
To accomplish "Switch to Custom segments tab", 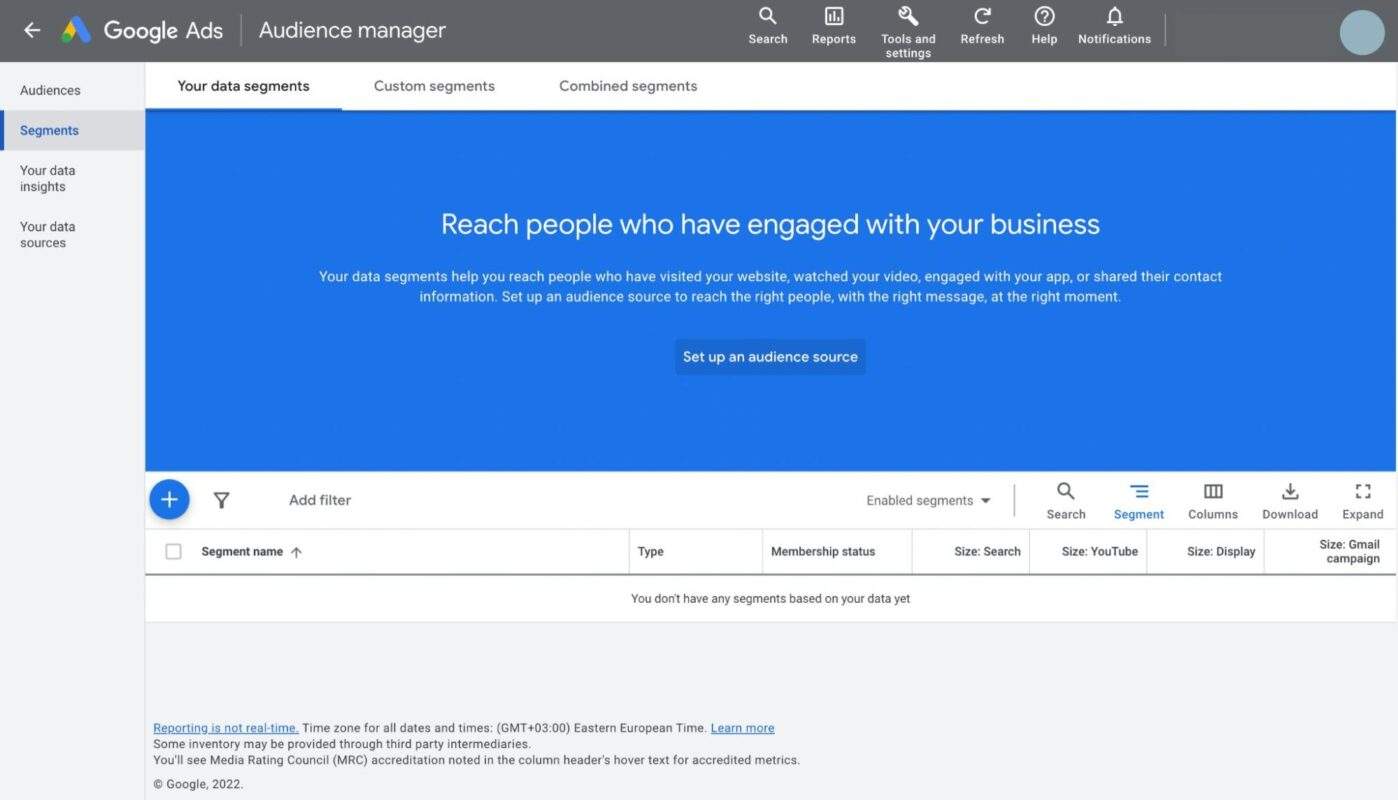I will coord(434,86).
